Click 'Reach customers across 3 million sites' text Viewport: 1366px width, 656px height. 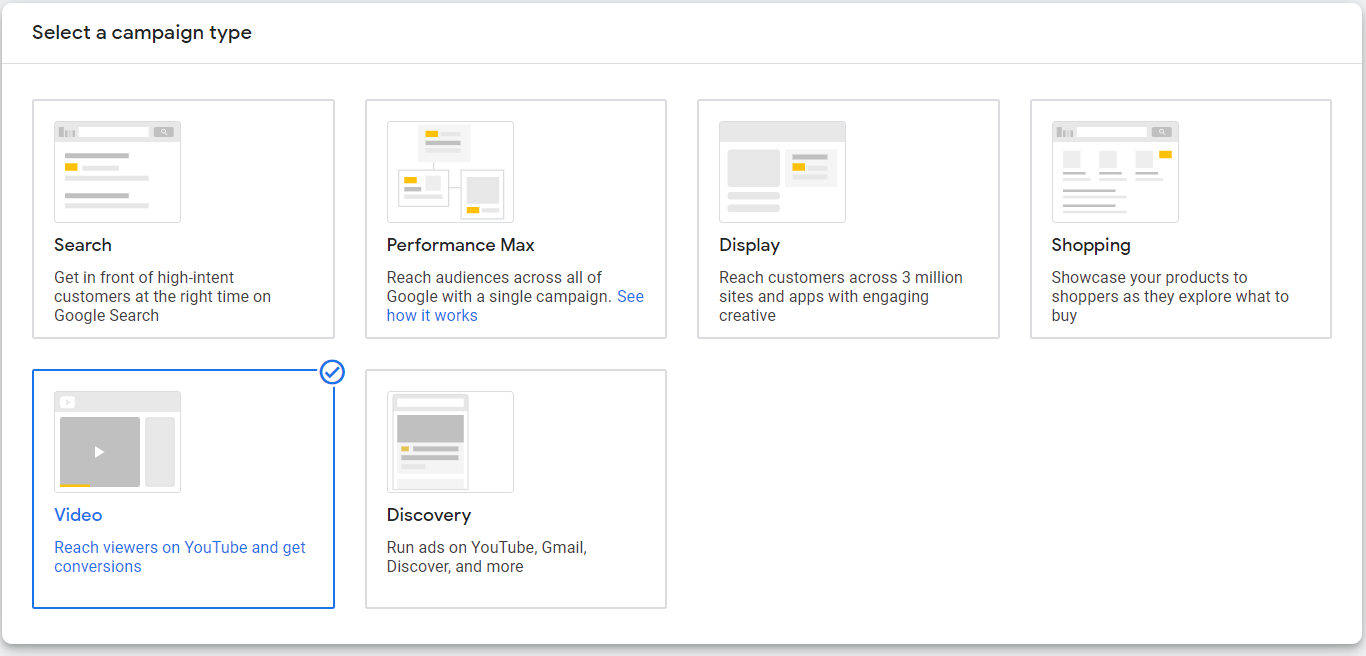pos(841,297)
